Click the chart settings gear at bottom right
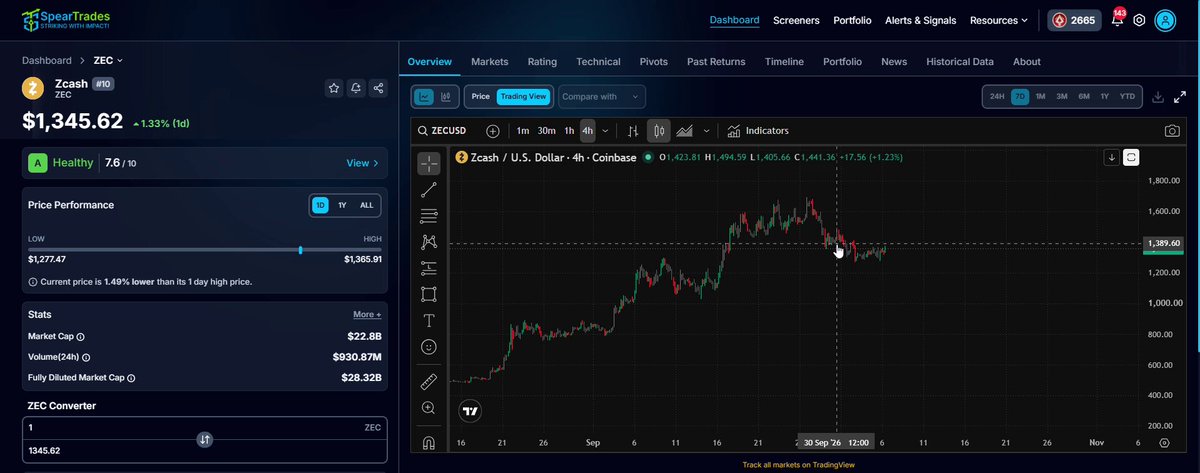The width and height of the screenshot is (1200, 473). pyautogui.click(x=1165, y=442)
